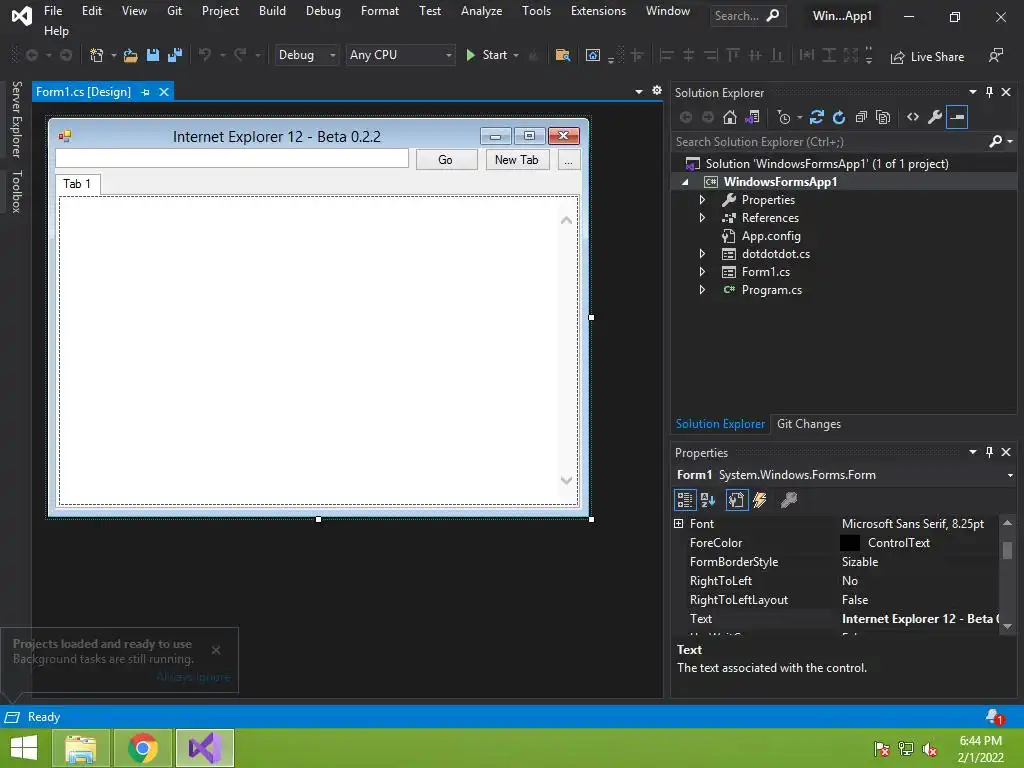Expand the Font property

click(x=679, y=524)
